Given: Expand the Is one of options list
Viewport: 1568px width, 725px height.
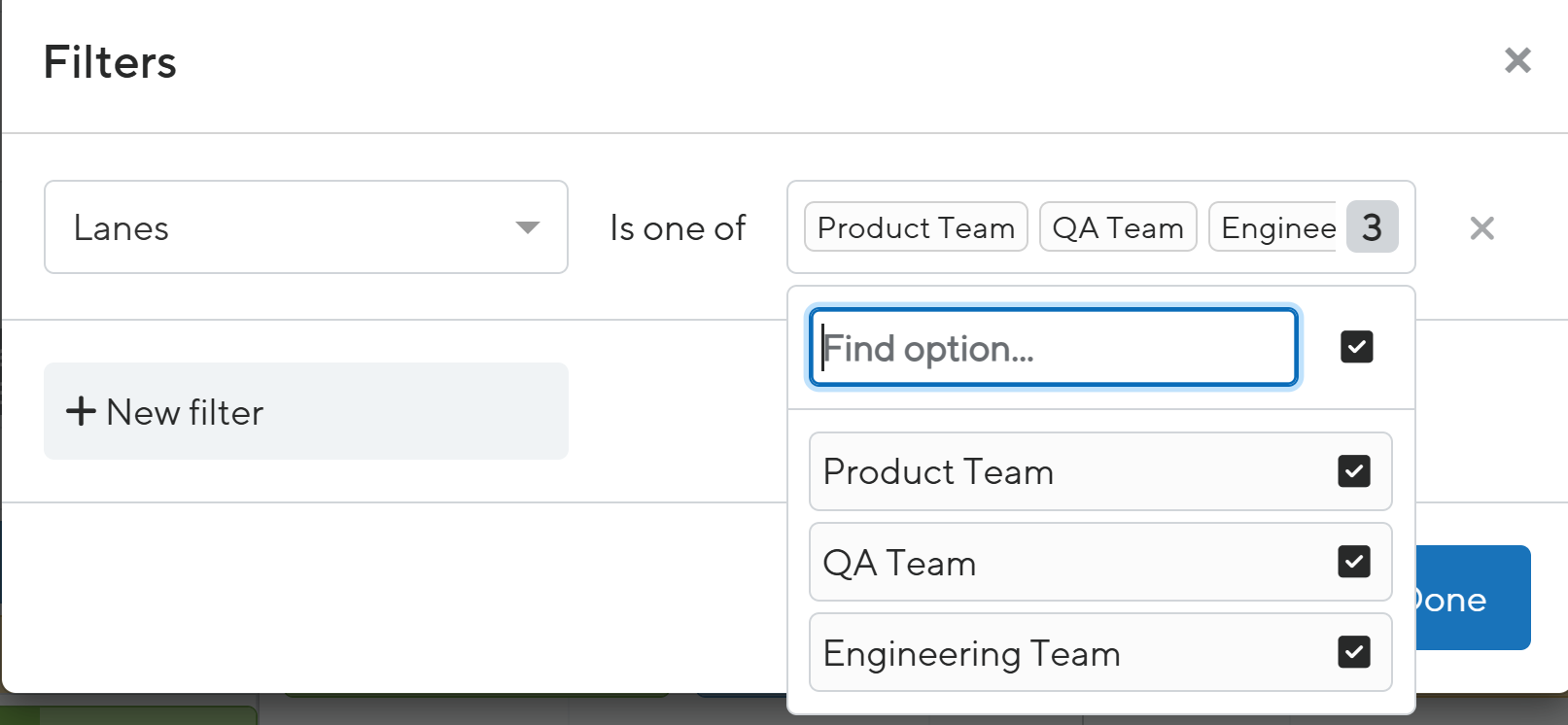Looking at the screenshot, I should click(1100, 227).
